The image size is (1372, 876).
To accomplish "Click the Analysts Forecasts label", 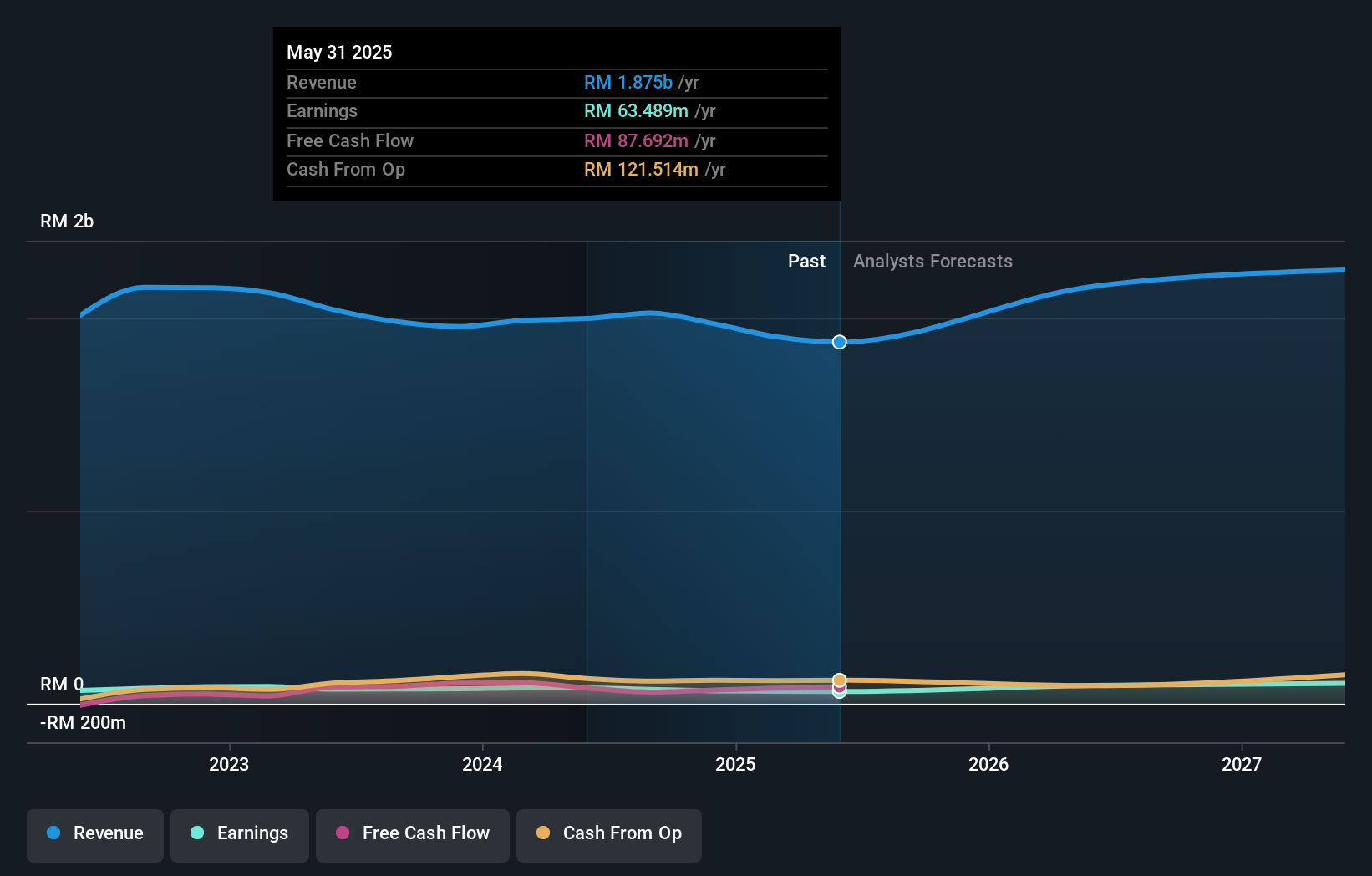I will coord(932,262).
